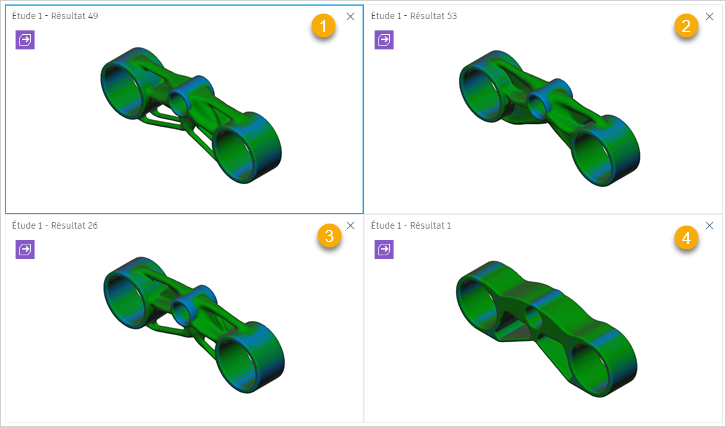The height and width of the screenshot is (427, 726).
Task: Click the title 'Étude 1 - Résultat 53'
Action: [414, 16]
